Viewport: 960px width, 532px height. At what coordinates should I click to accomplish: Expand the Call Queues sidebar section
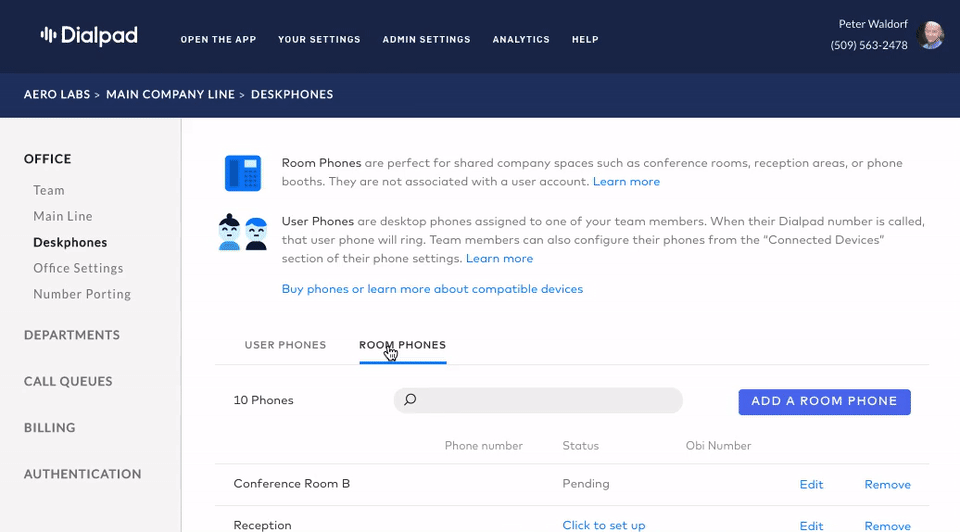tap(68, 381)
